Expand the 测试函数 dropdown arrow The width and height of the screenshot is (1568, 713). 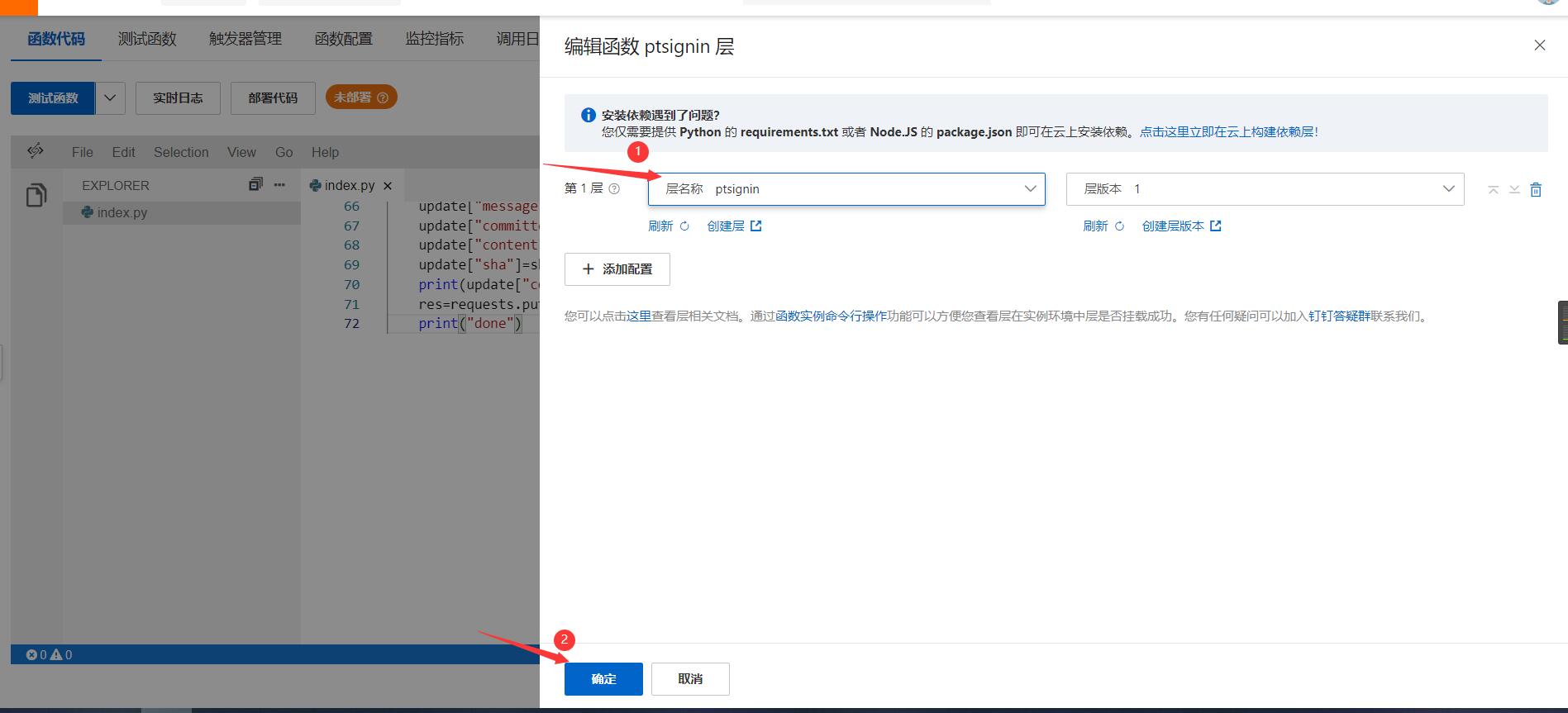tap(110, 98)
